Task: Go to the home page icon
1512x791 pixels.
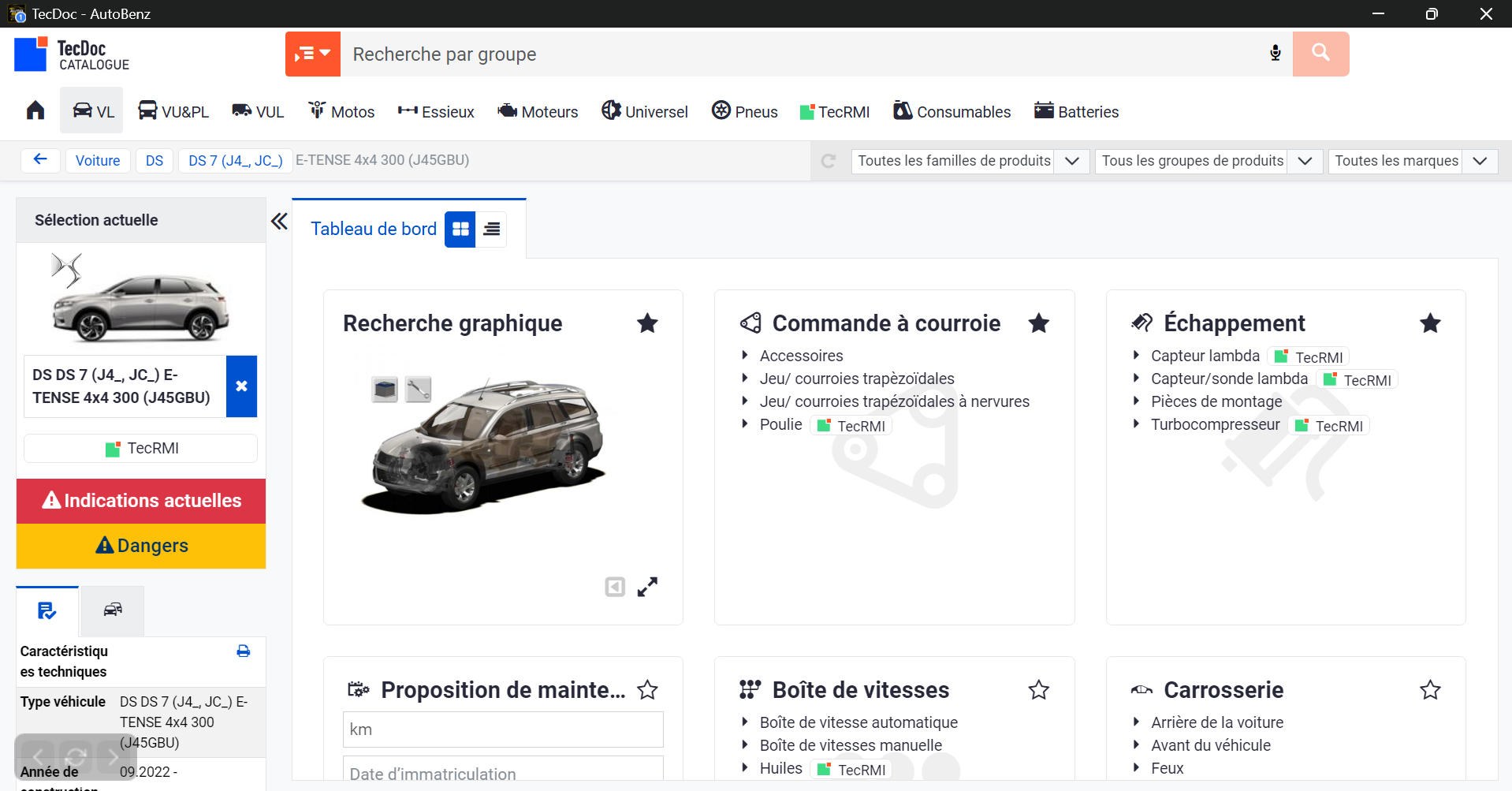Action: coord(35,110)
